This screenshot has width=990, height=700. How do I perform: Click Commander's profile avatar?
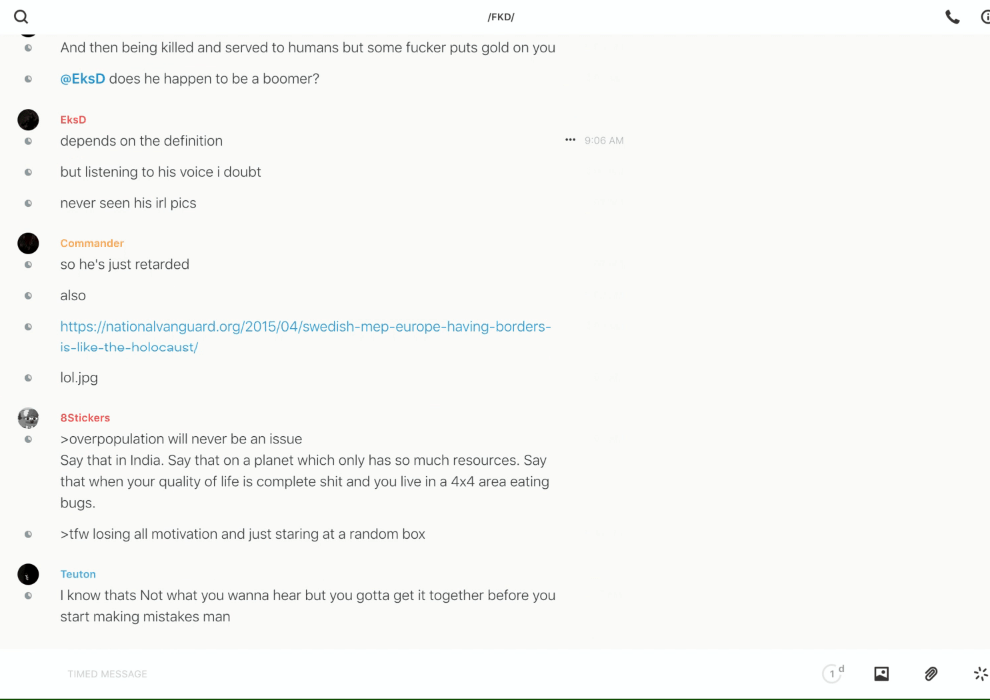pos(28,243)
